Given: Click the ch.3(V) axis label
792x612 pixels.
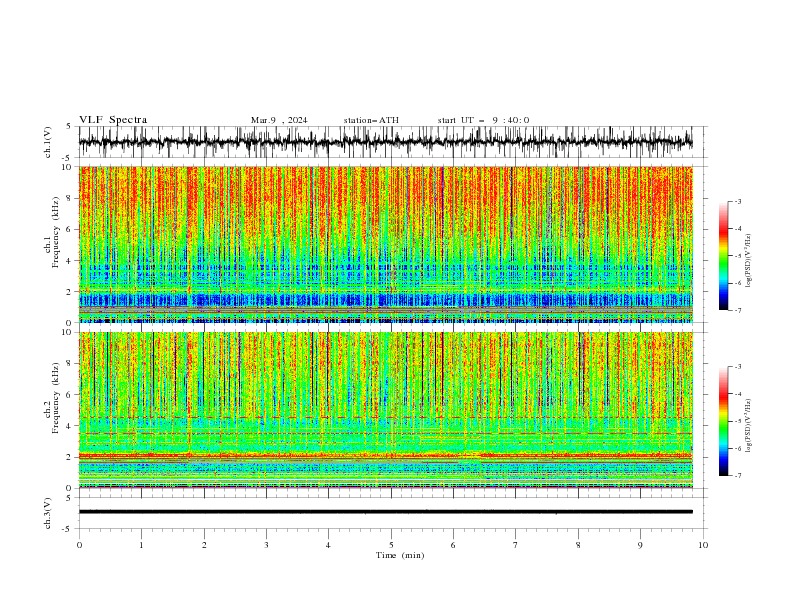Looking at the screenshot, I should 48,513.
